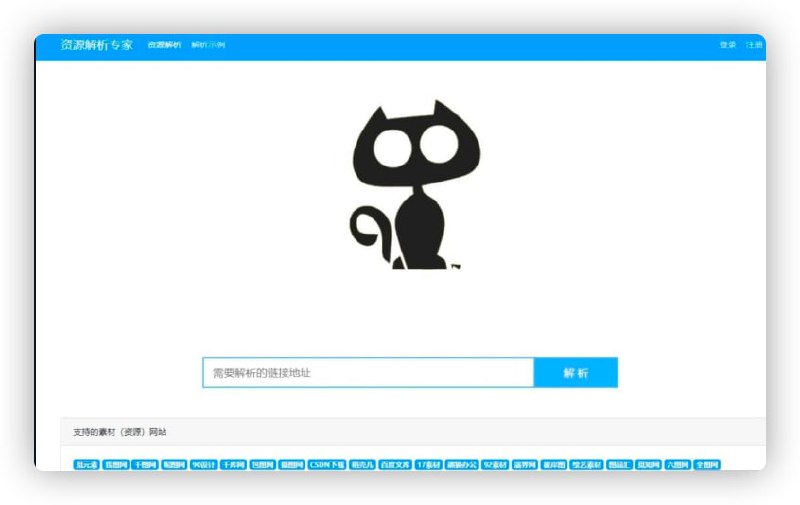Open the 资源解析 nav item
The height and width of the screenshot is (505, 800).
point(164,45)
